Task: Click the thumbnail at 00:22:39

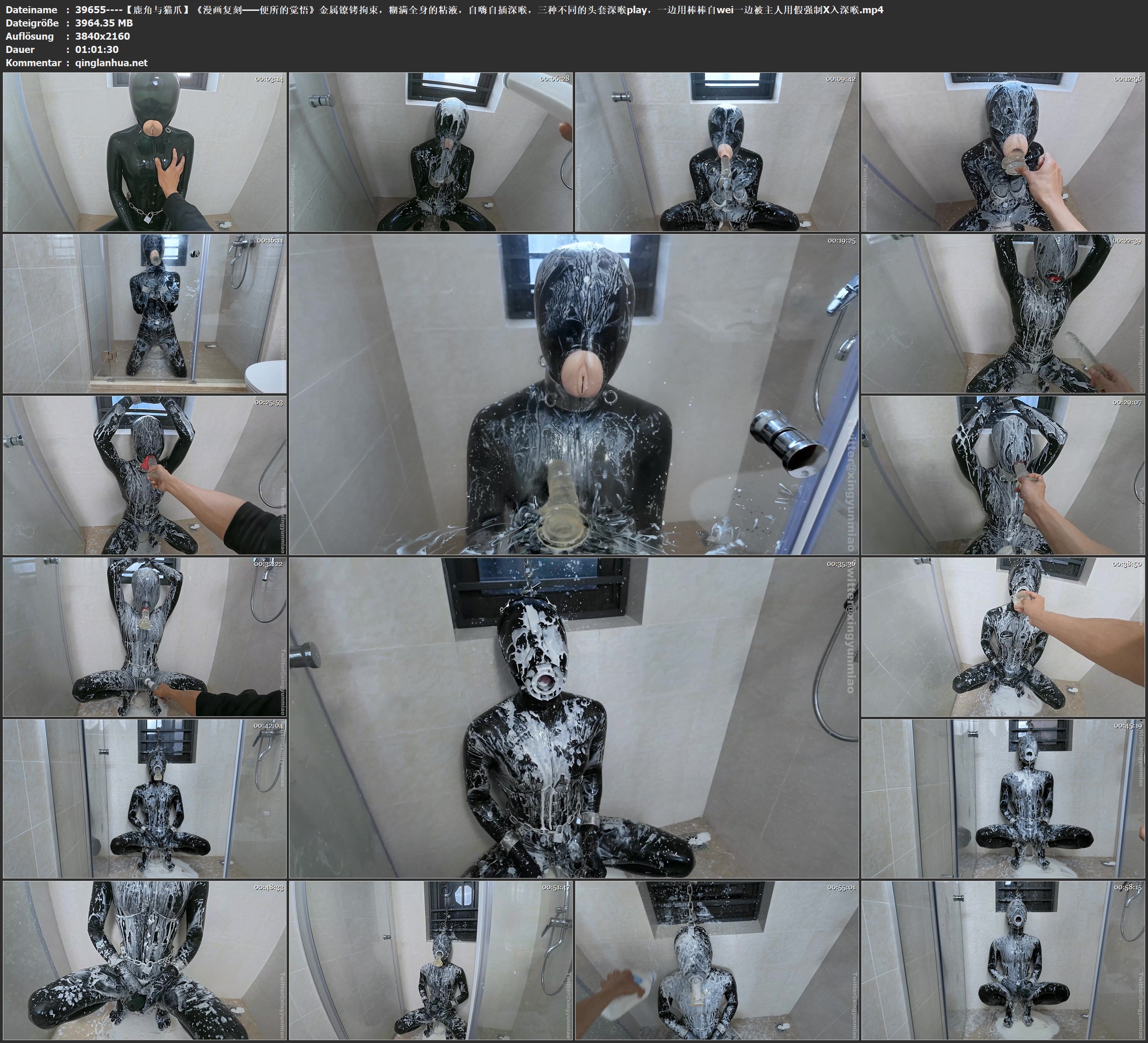Action: point(1003,313)
